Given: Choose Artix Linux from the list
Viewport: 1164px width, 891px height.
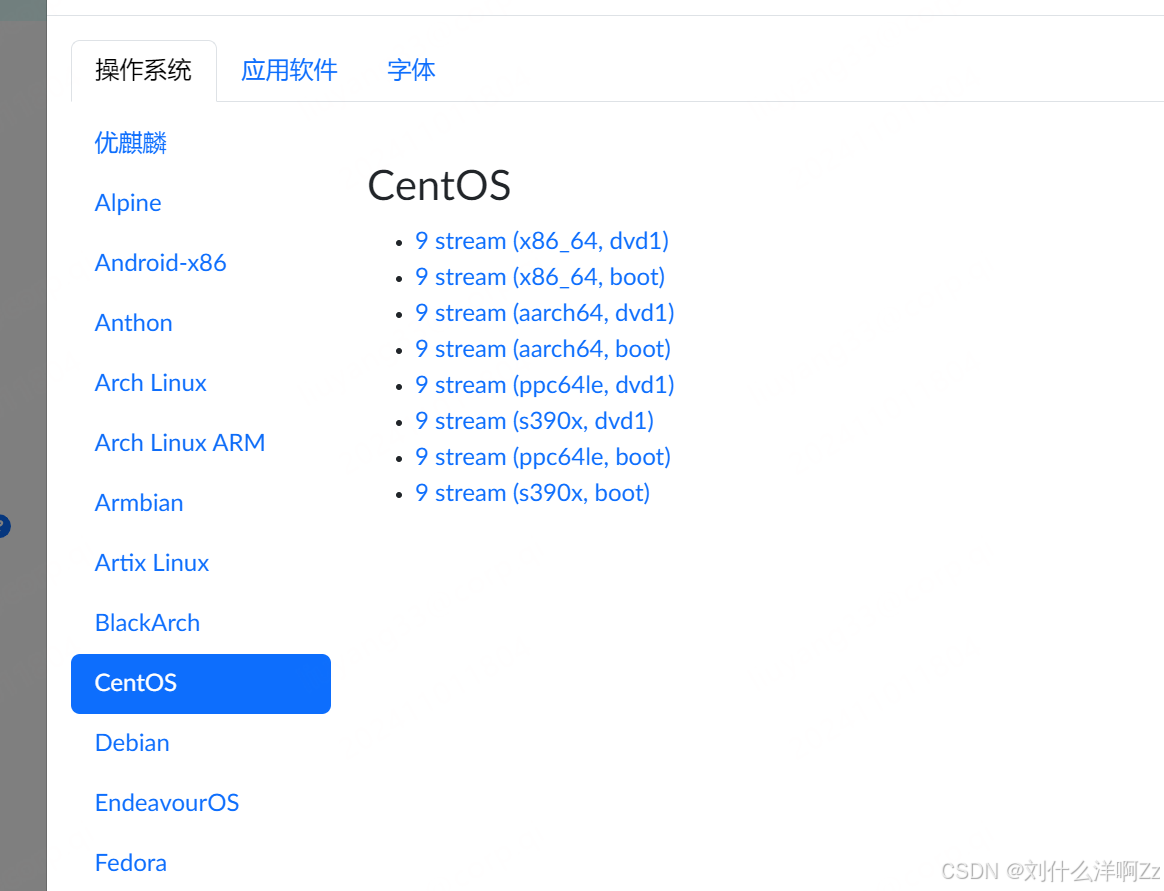Looking at the screenshot, I should 152,564.
